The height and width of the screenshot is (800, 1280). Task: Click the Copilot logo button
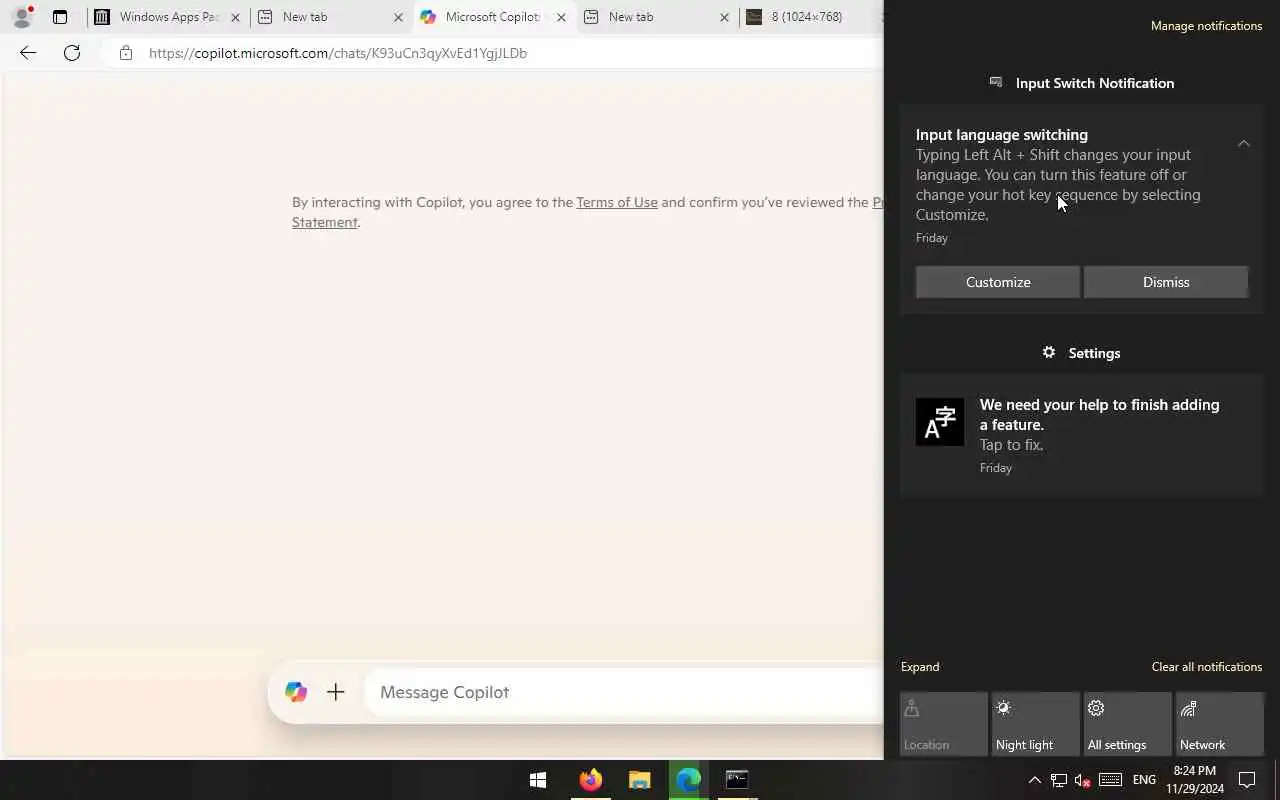295,692
